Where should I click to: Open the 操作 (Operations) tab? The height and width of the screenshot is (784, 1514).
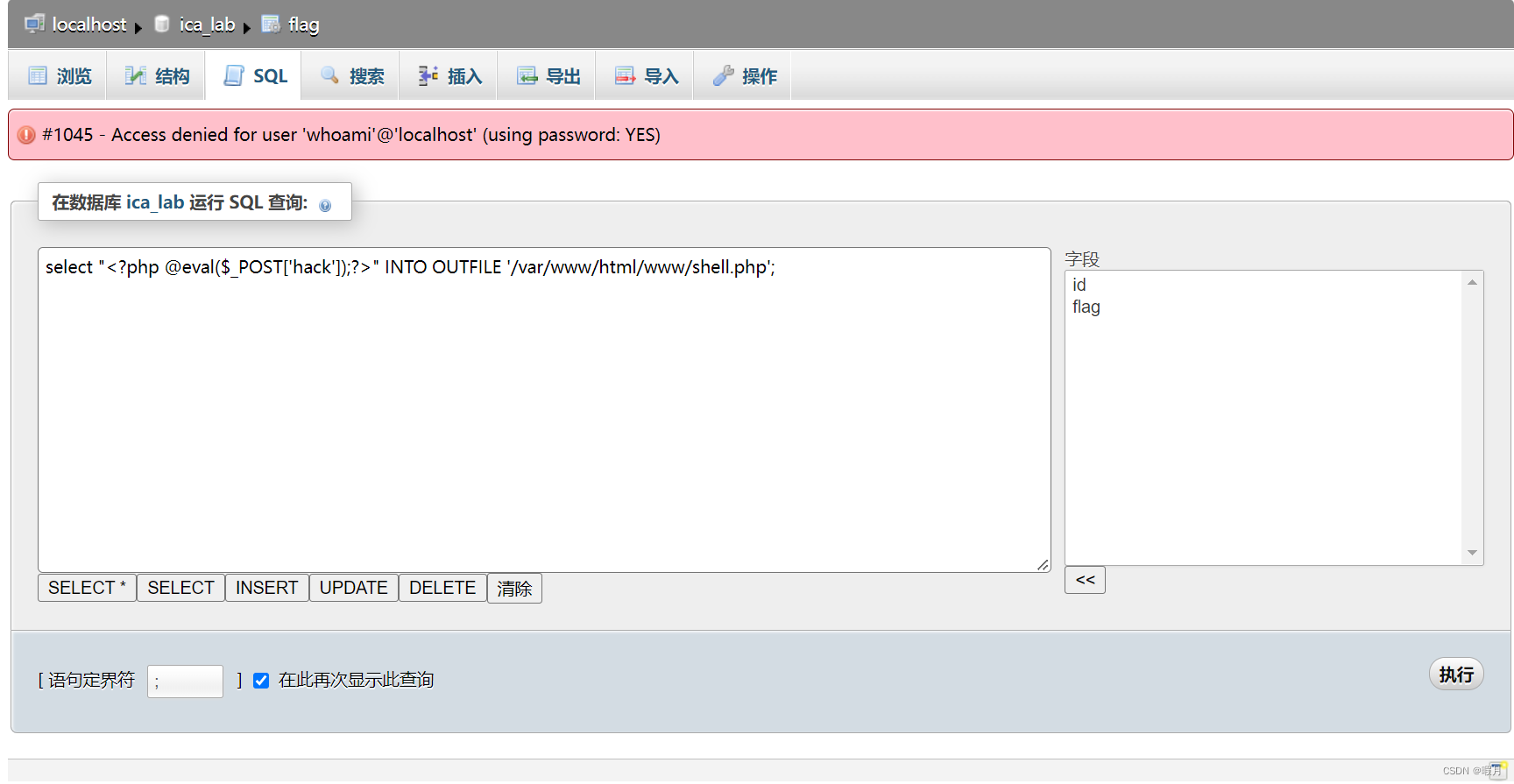tap(743, 76)
